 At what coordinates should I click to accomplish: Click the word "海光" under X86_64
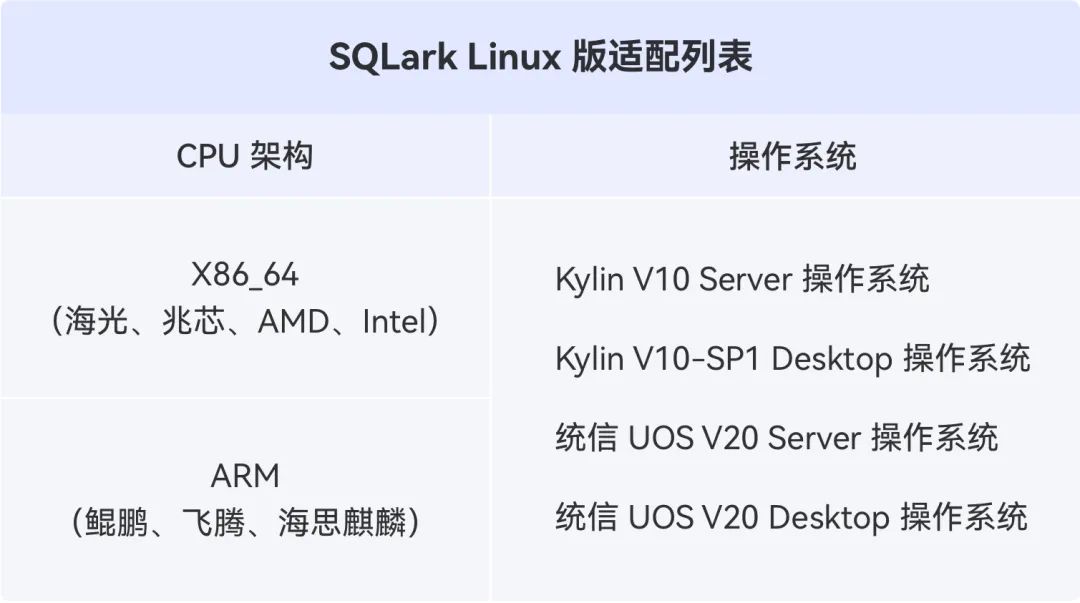(x=94, y=322)
